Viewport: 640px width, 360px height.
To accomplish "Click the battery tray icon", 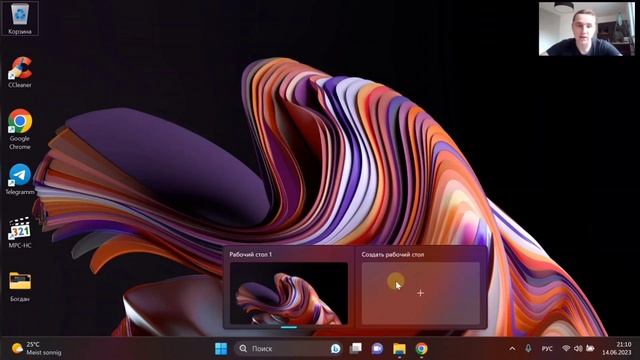I will (590, 349).
